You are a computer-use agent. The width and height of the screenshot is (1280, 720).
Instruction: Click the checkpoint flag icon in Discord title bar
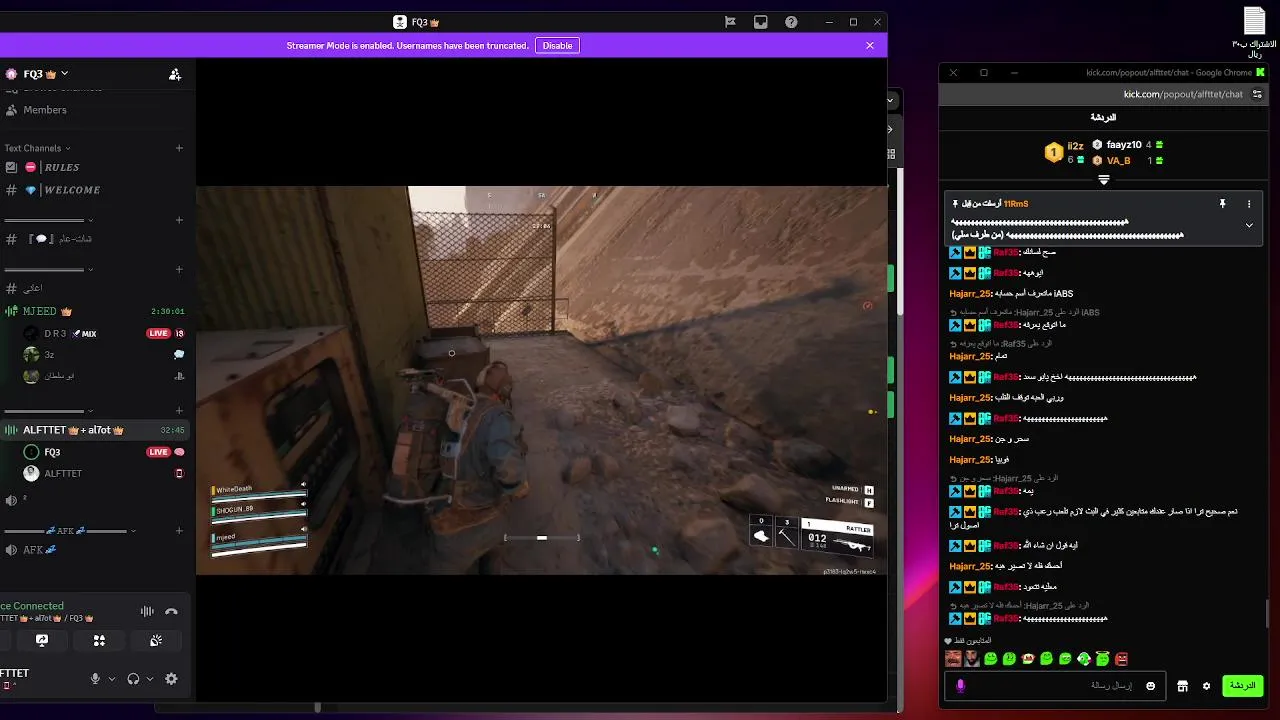(731, 22)
